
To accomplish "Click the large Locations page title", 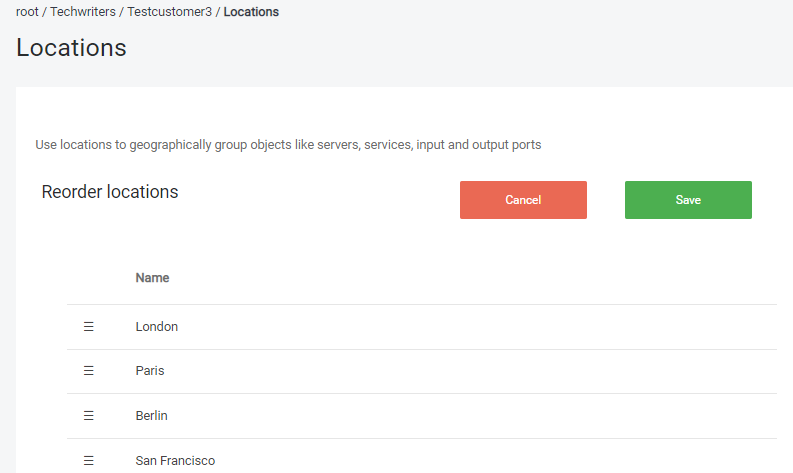I will pyautogui.click(x=71, y=47).
